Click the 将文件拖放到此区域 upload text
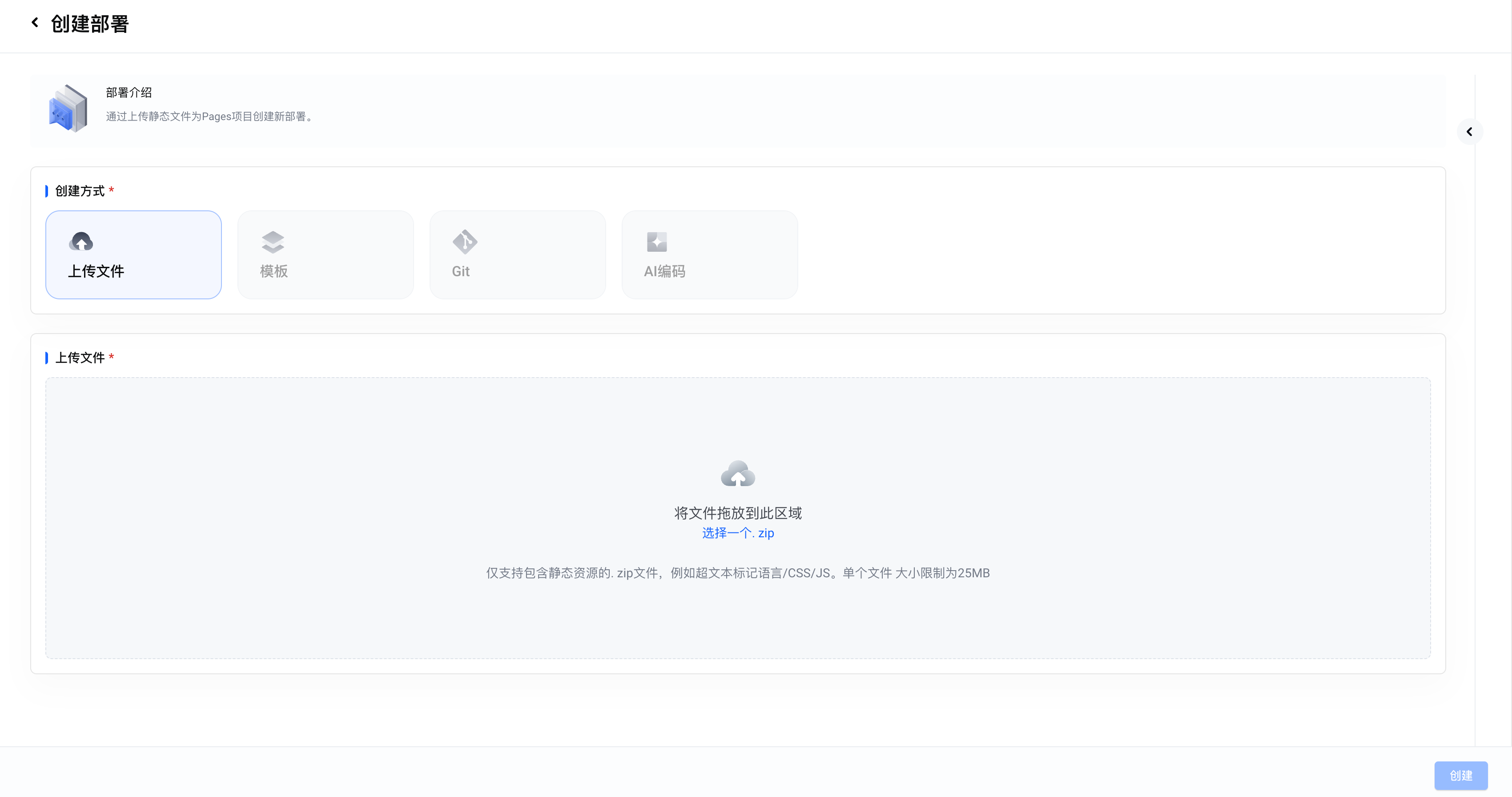 (738, 513)
